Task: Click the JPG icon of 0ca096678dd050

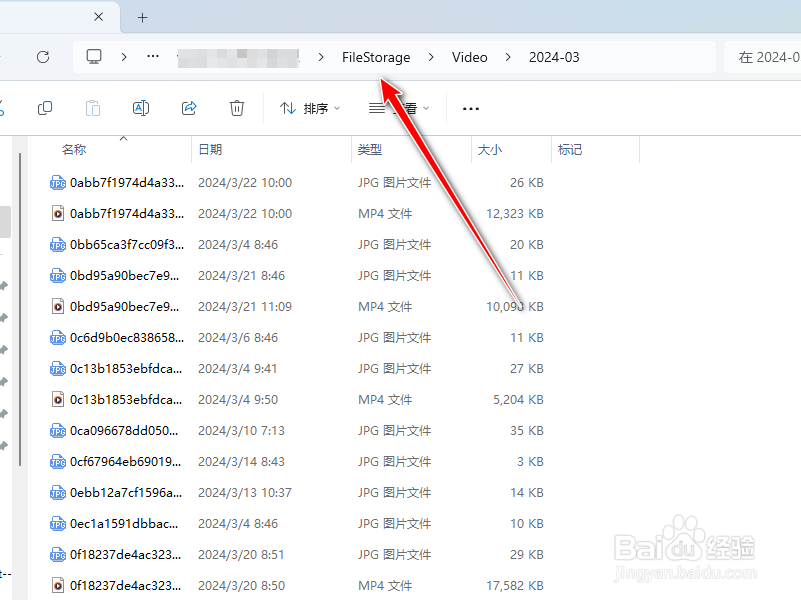Action: coord(58,431)
